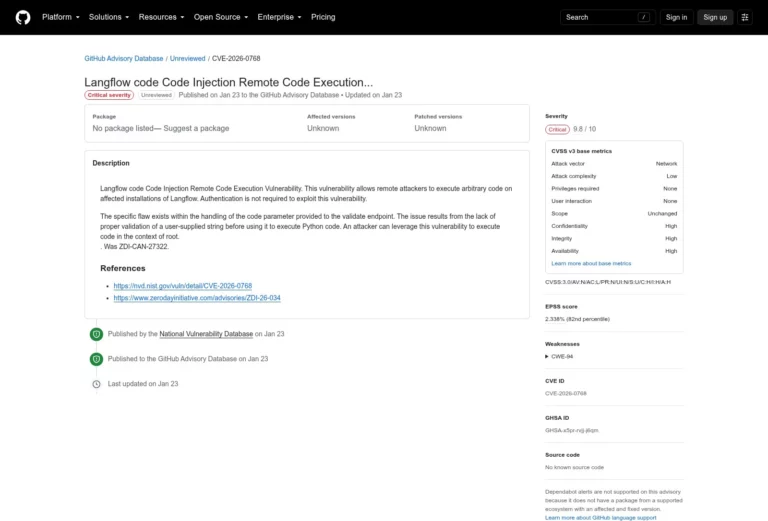
Task: Open the GitHub logo home link
Action: (x=23, y=17)
